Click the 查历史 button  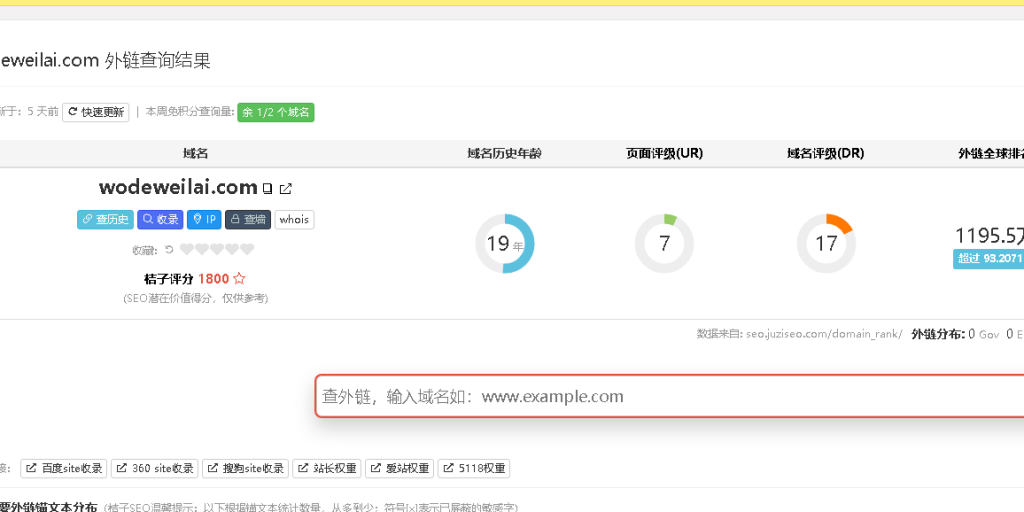coord(105,219)
